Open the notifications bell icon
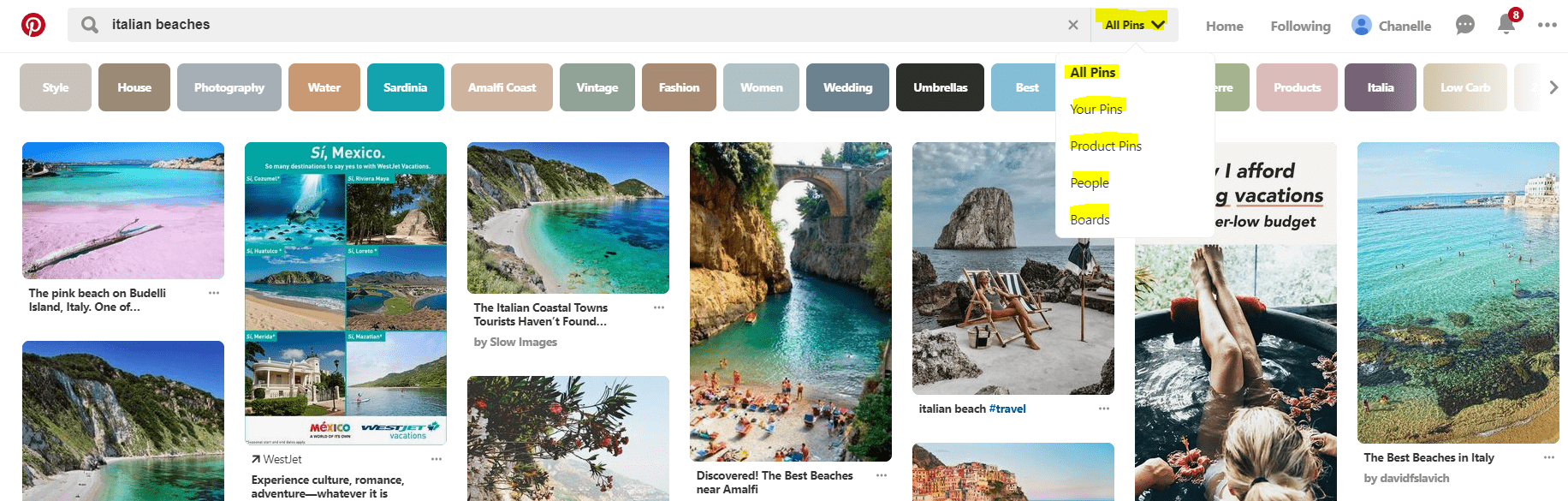The image size is (1568, 501). point(1506,25)
